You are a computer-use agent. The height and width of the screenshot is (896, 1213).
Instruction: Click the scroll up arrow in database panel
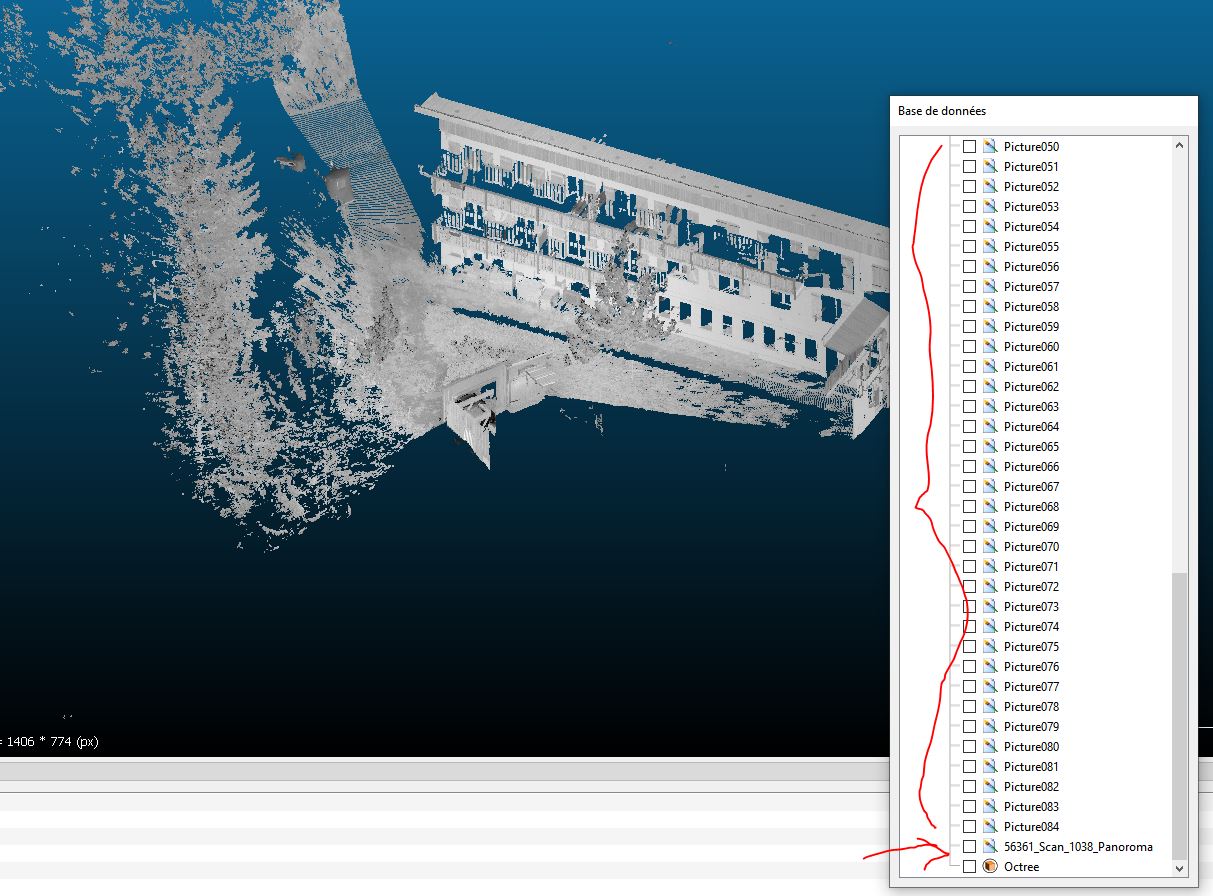pos(1179,146)
